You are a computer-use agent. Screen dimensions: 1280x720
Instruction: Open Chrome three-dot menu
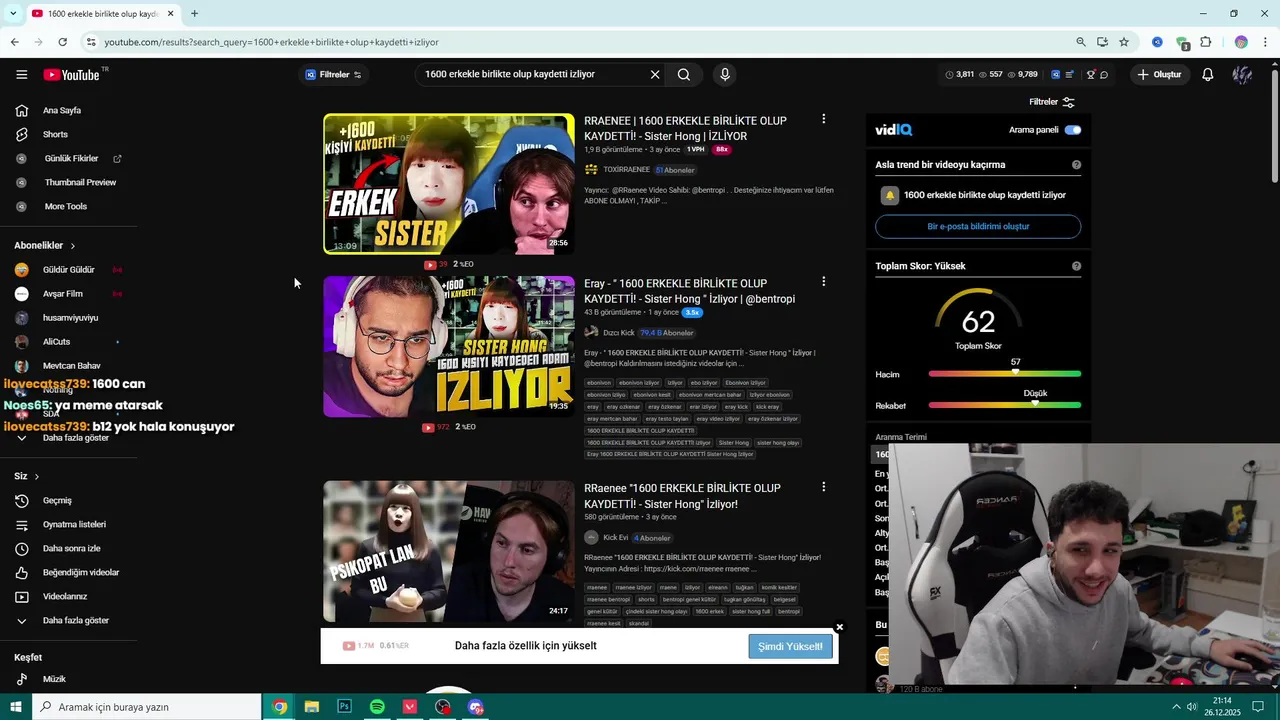[x=1266, y=42]
